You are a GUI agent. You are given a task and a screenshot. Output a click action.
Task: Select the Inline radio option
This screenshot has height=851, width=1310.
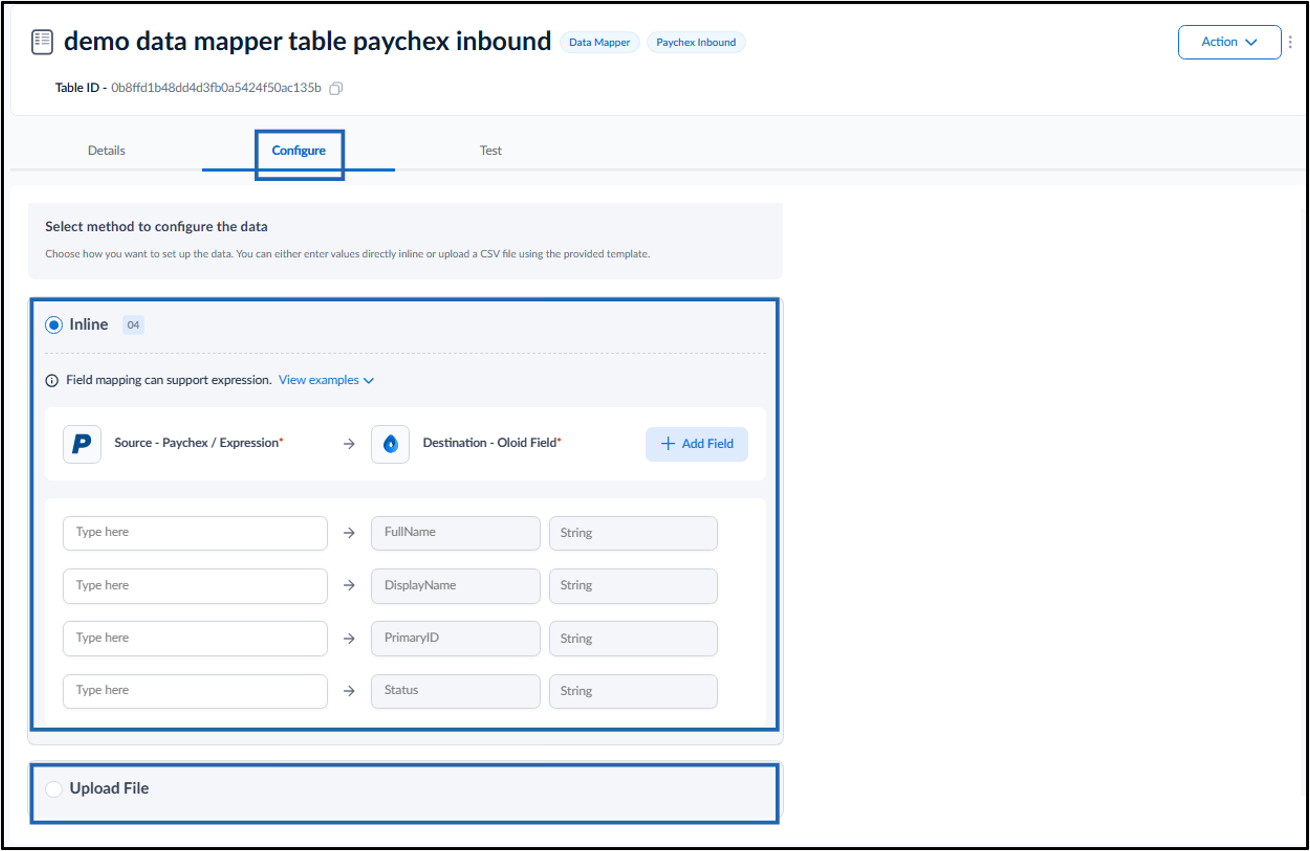coord(54,325)
